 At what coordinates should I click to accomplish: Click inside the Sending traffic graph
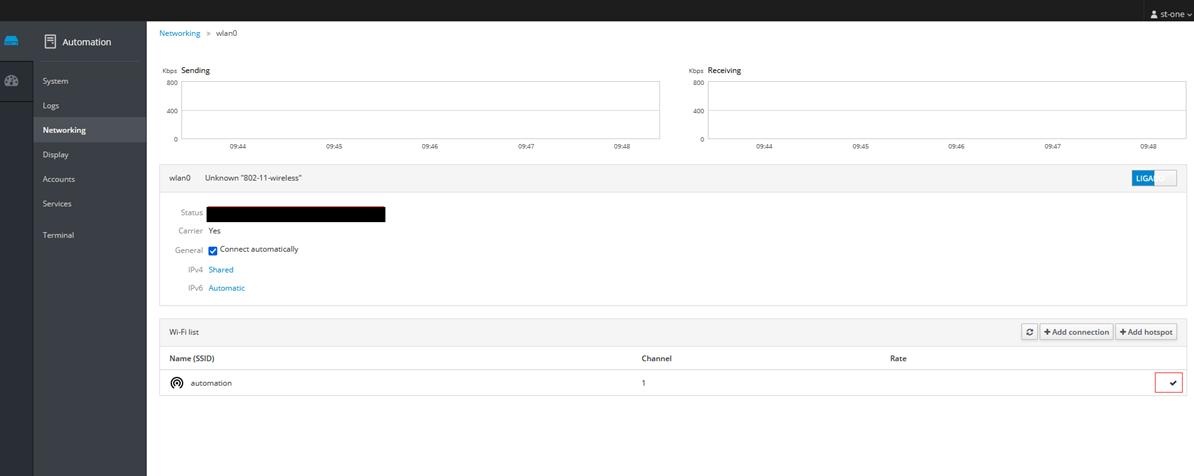coord(420,110)
